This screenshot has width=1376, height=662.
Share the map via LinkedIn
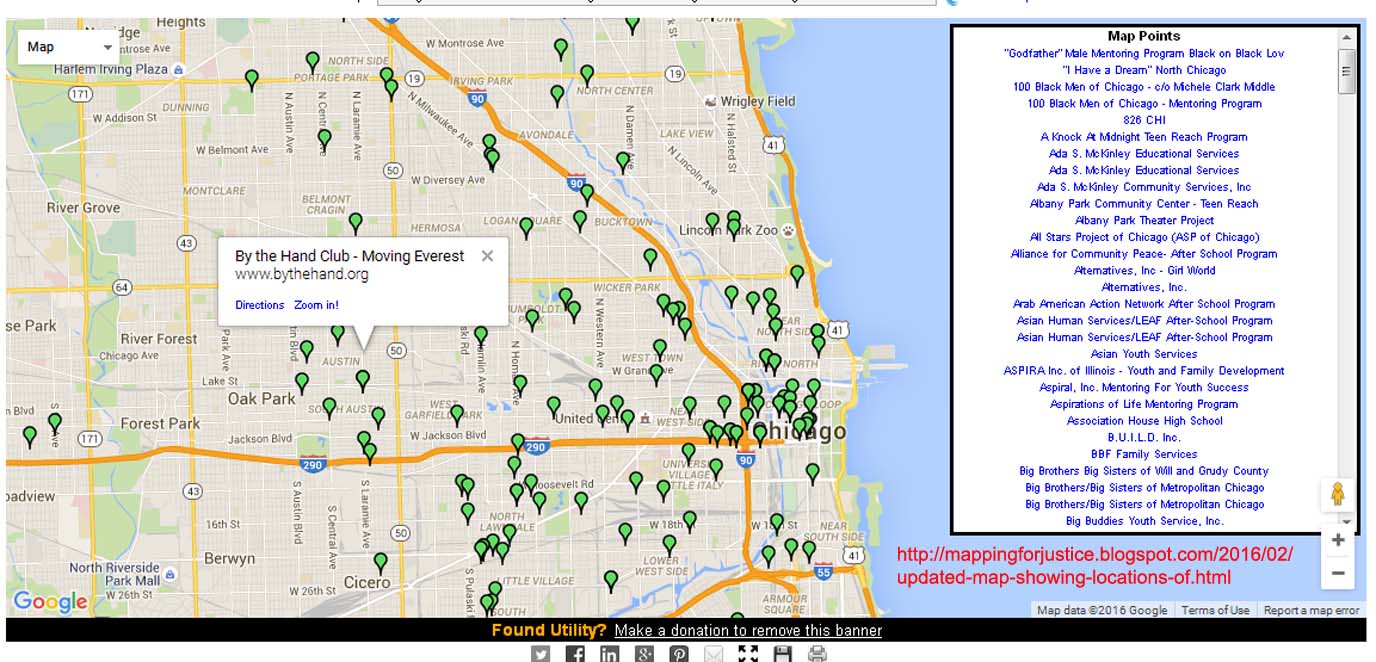tap(610, 653)
